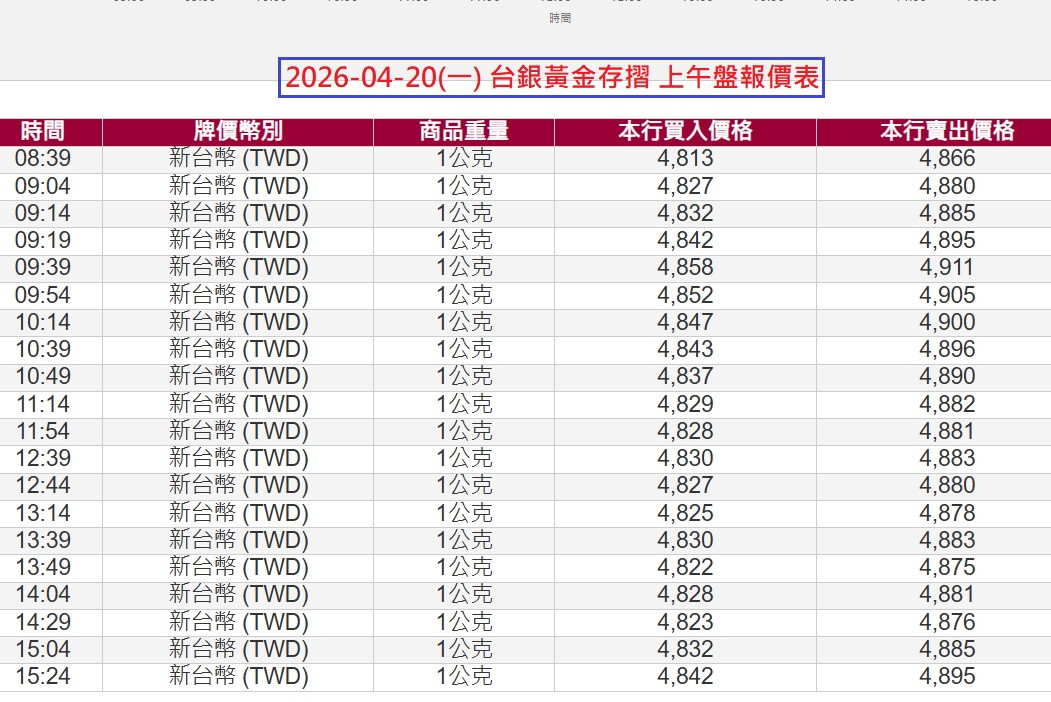Click buy price 4,837 at 10:49
Screen dimensions: 1051x702
[x=685, y=376]
